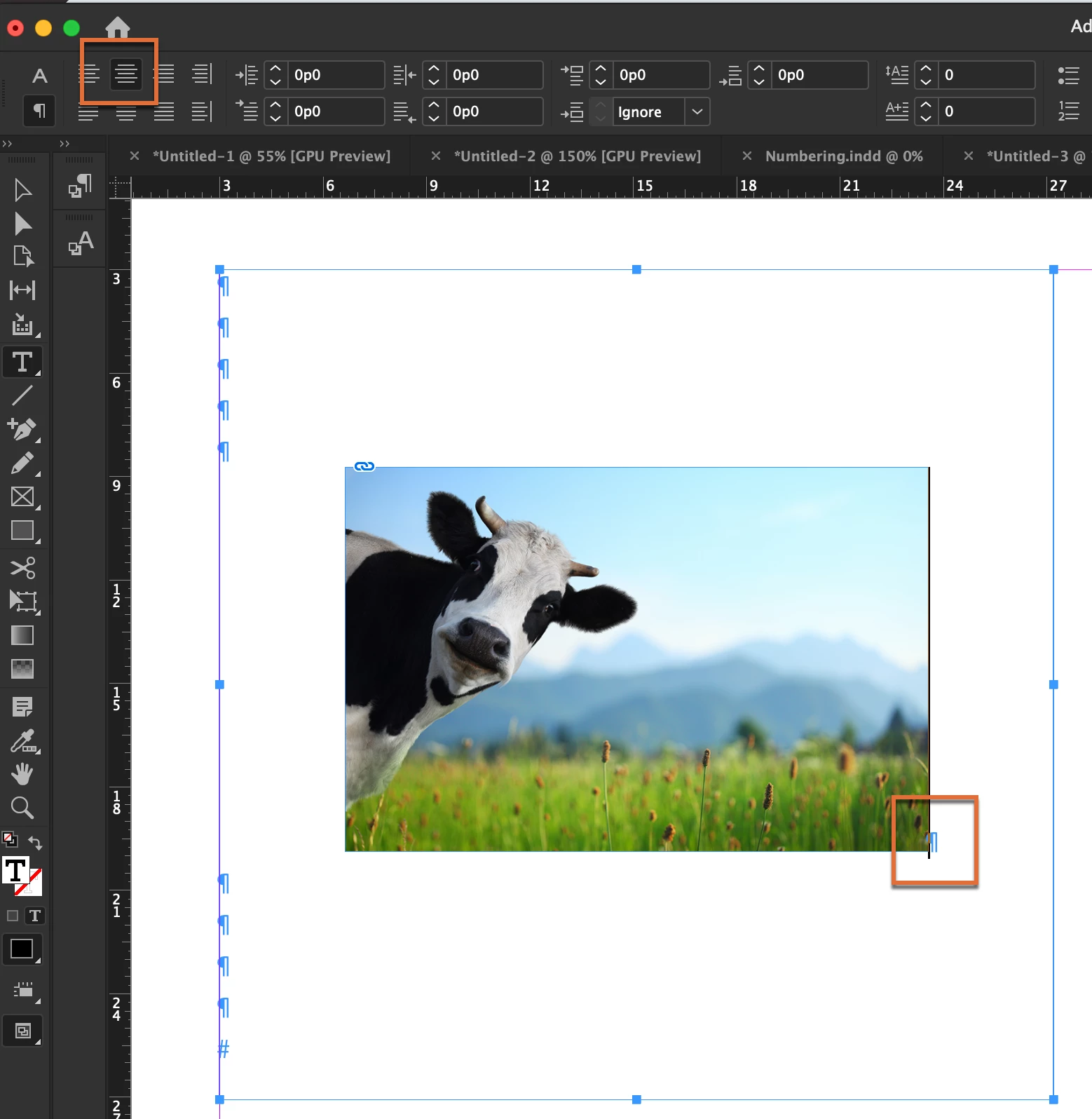This screenshot has width=1092, height=1119.
Task: Apply Color black swatch button
Action: tap(22, 949)
